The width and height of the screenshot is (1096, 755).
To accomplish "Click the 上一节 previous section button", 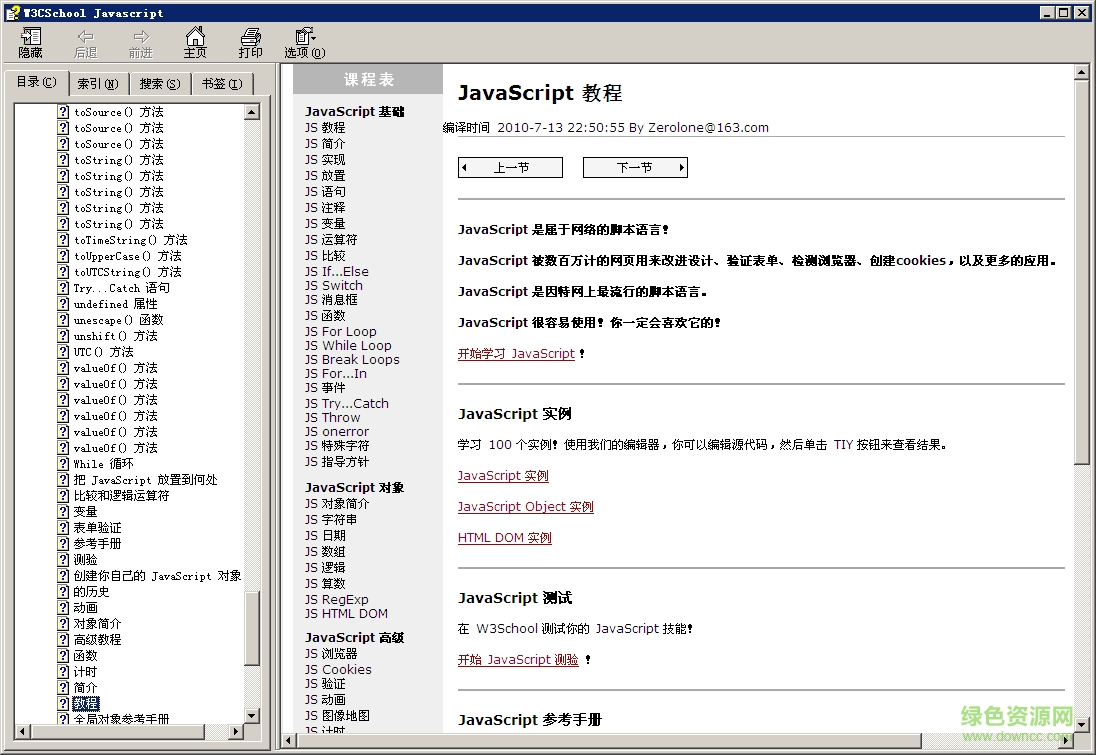I will tap(510, 168).
